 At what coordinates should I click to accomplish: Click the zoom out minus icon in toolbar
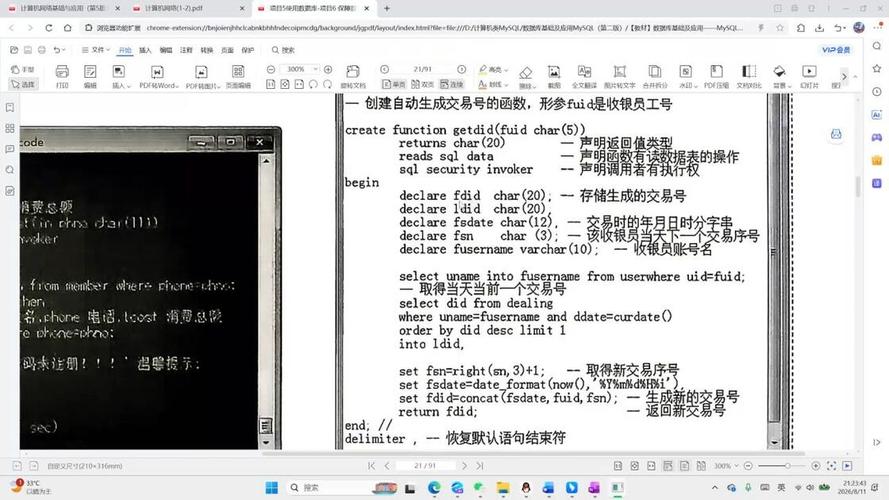271,69
